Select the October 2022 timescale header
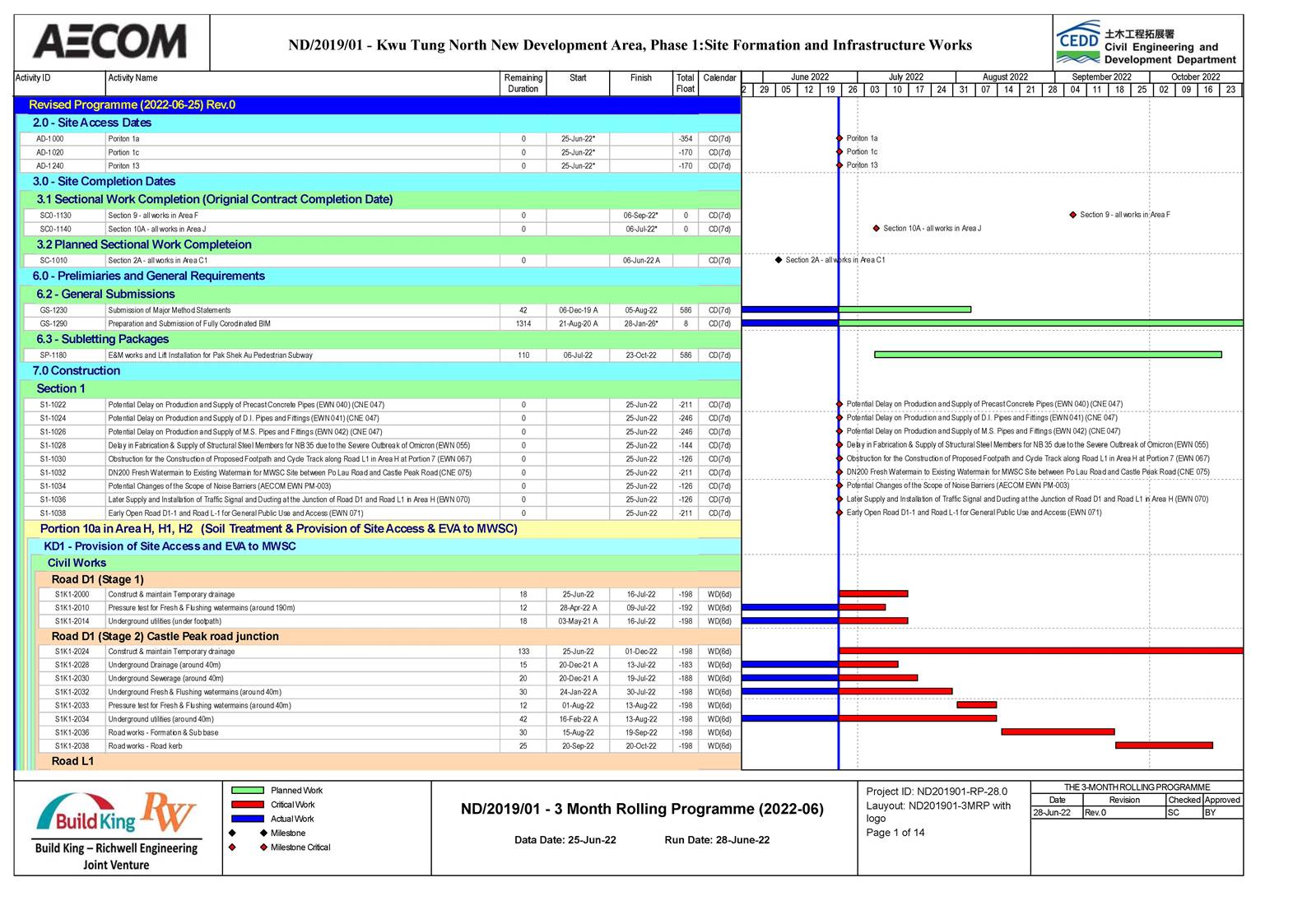1307x924 pixels. tap(1196, 77)
